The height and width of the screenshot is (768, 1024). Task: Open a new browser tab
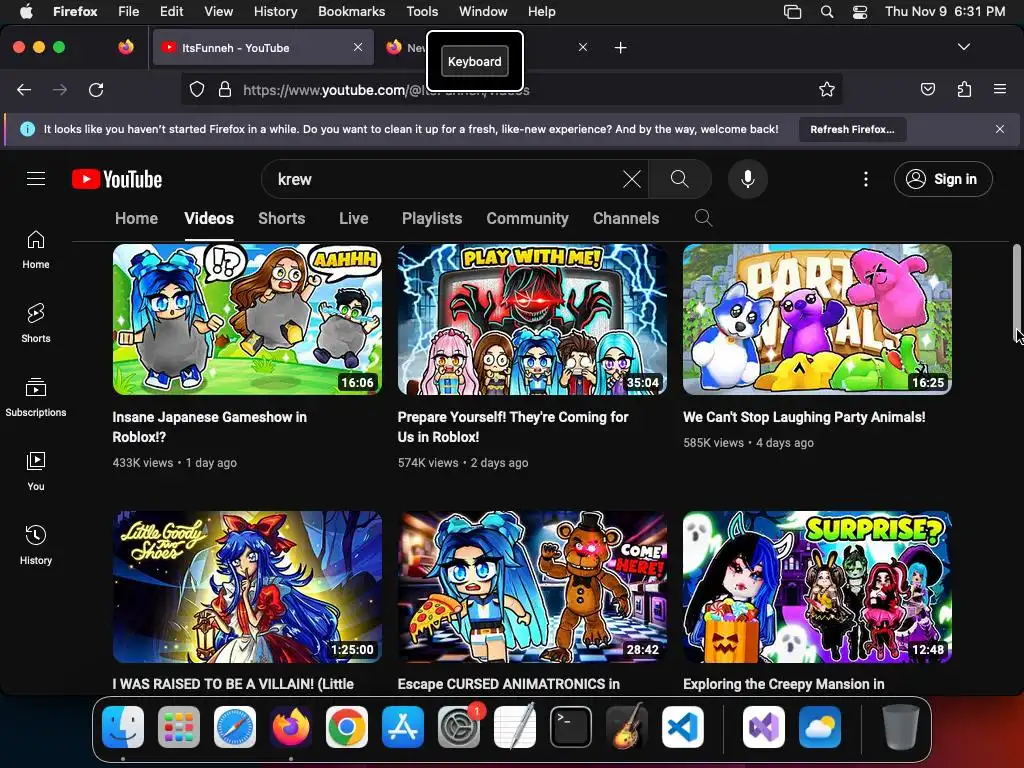(620, 48)
